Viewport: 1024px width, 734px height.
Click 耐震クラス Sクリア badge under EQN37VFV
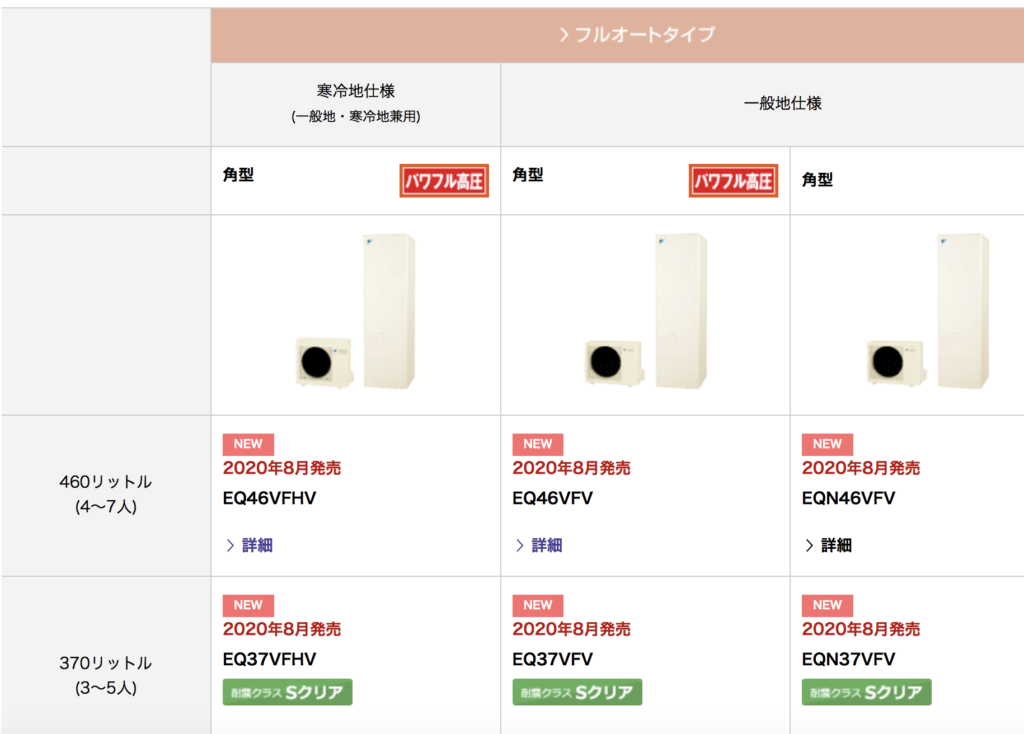pos(866,692)
